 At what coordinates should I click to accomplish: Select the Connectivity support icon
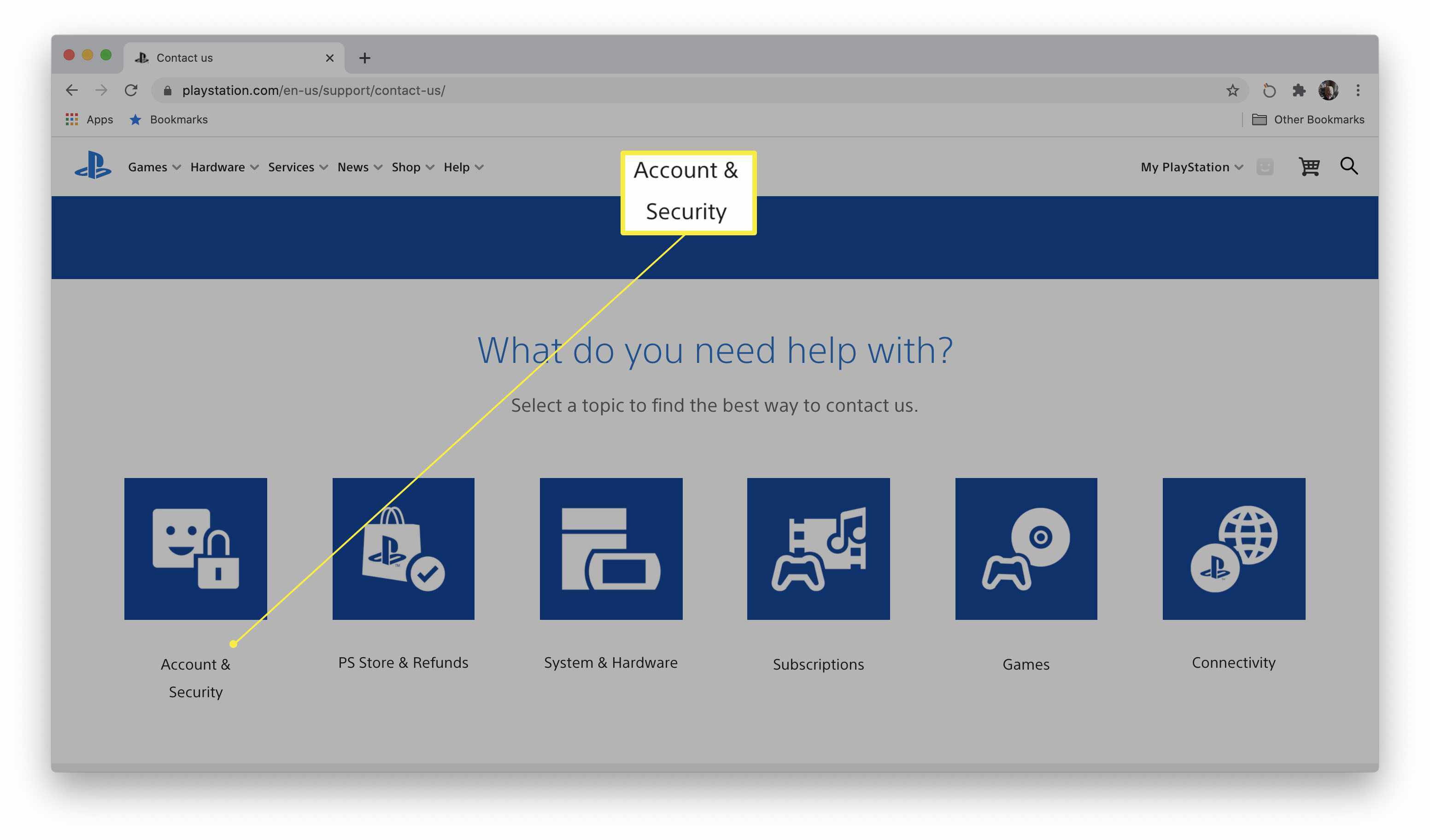pos(1234,549)
